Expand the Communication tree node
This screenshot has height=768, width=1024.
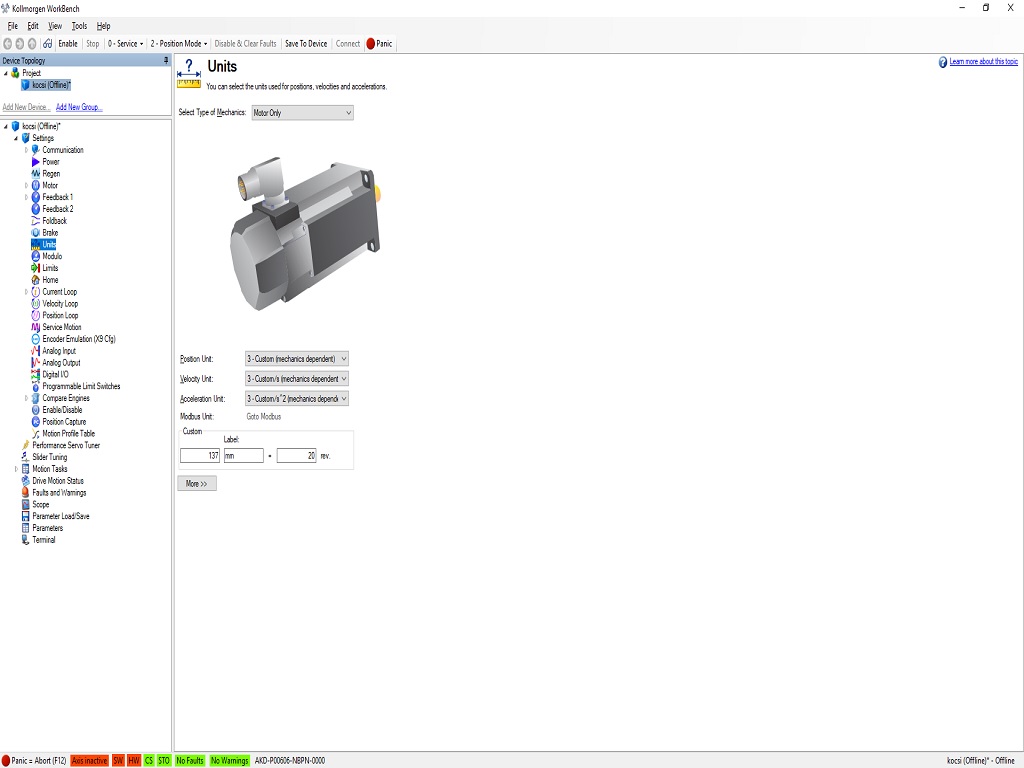[x=26, y=150]
